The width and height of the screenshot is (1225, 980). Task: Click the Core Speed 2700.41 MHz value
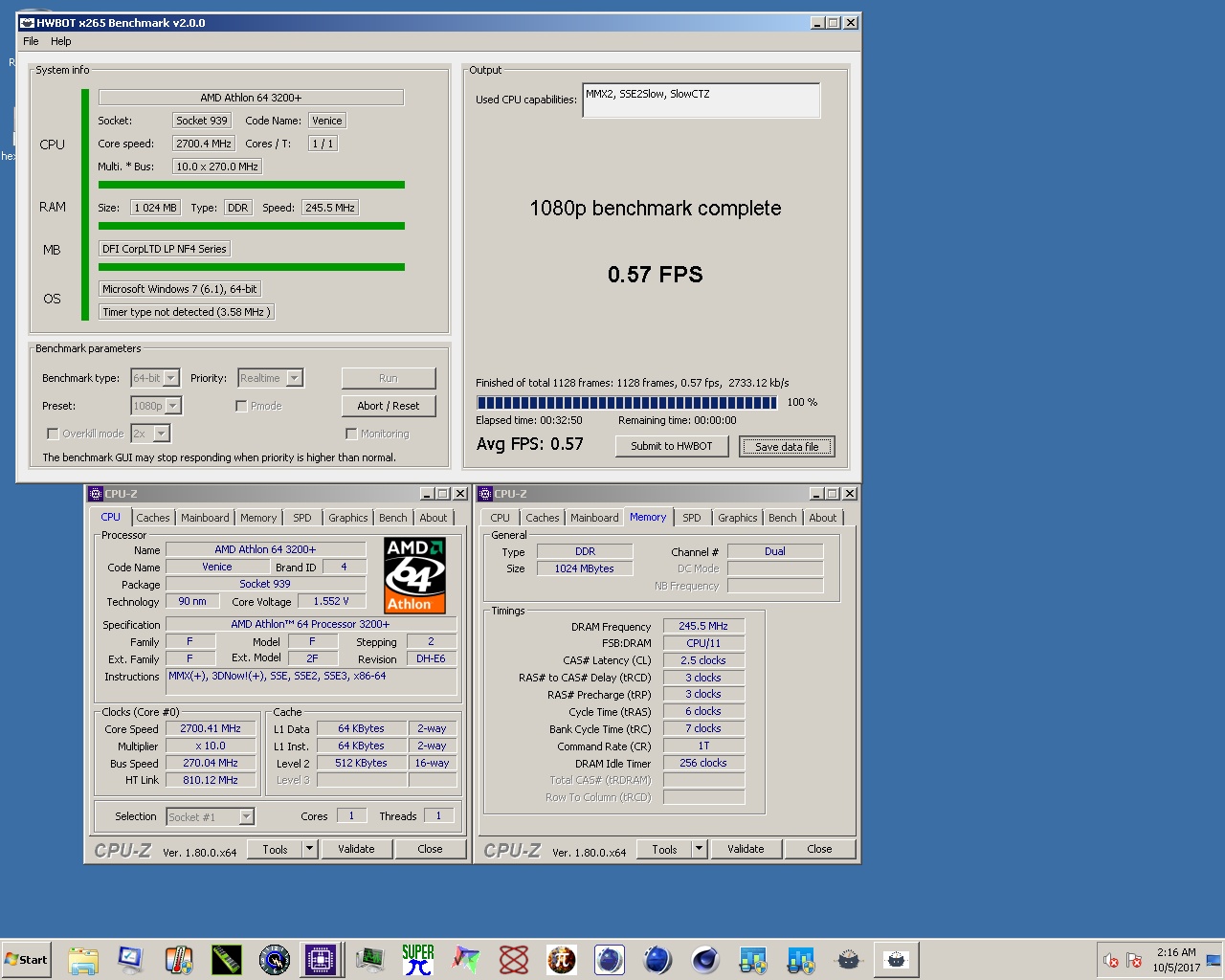(211, 728)
